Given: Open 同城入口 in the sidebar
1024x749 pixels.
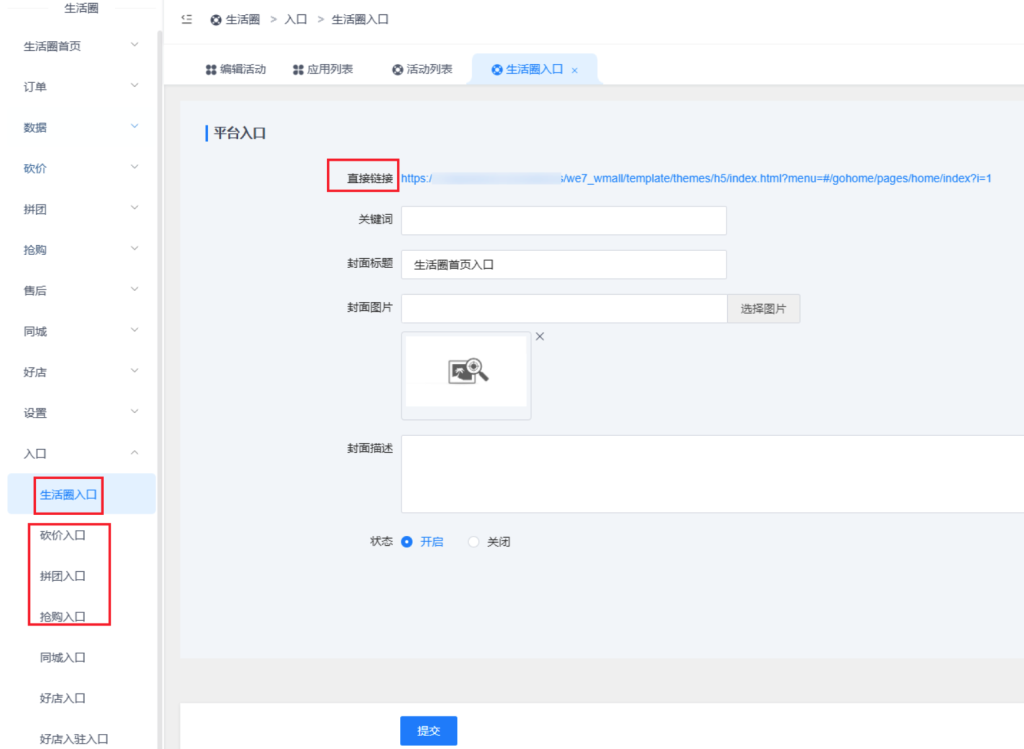Looking at the screenshot, I should 62,657.
